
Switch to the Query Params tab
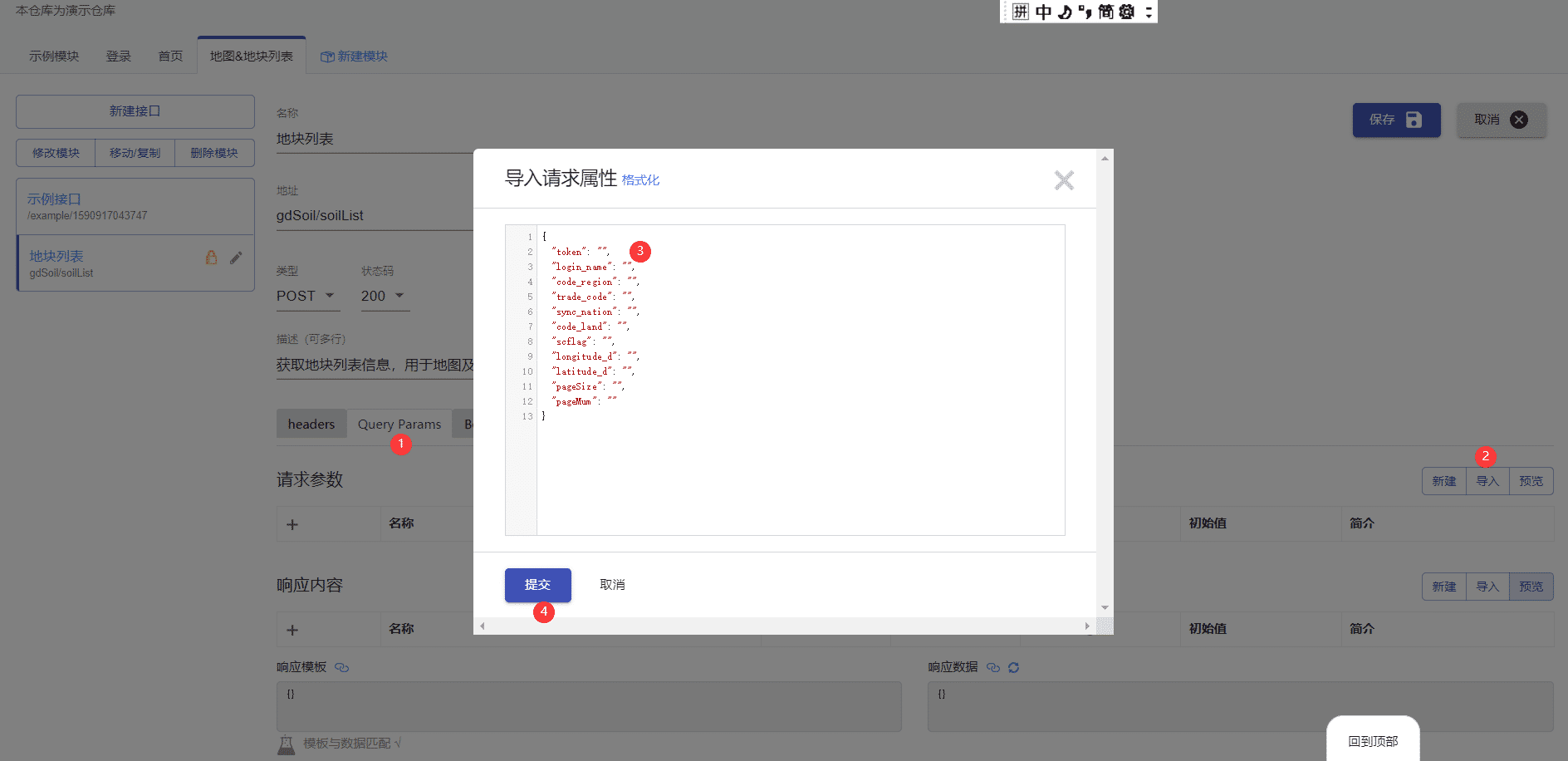(x=399, y=424)
